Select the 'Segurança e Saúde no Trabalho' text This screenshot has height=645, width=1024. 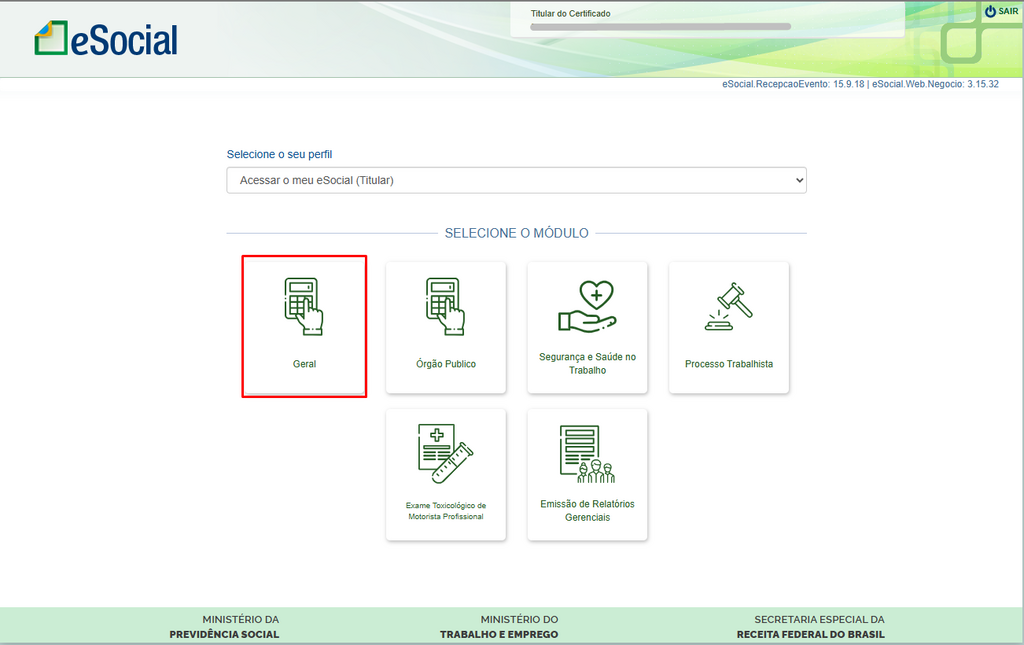point(587,364)
